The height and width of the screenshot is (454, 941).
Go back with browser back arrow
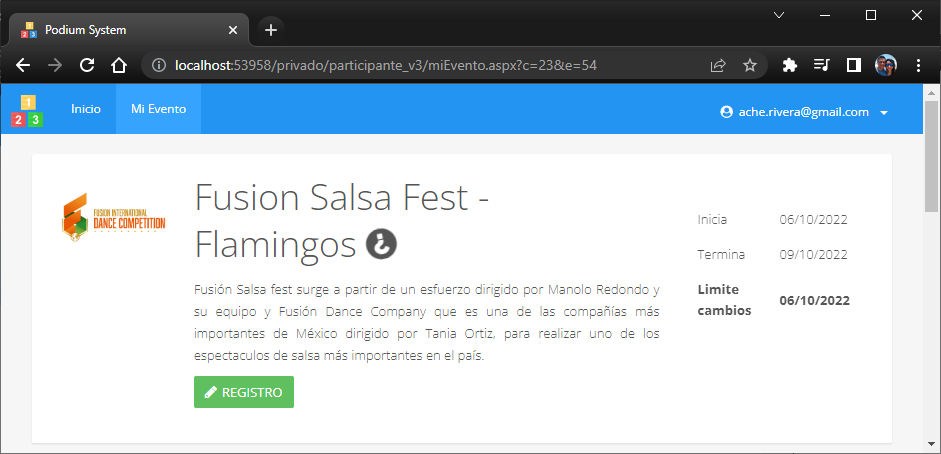point(23,65)
